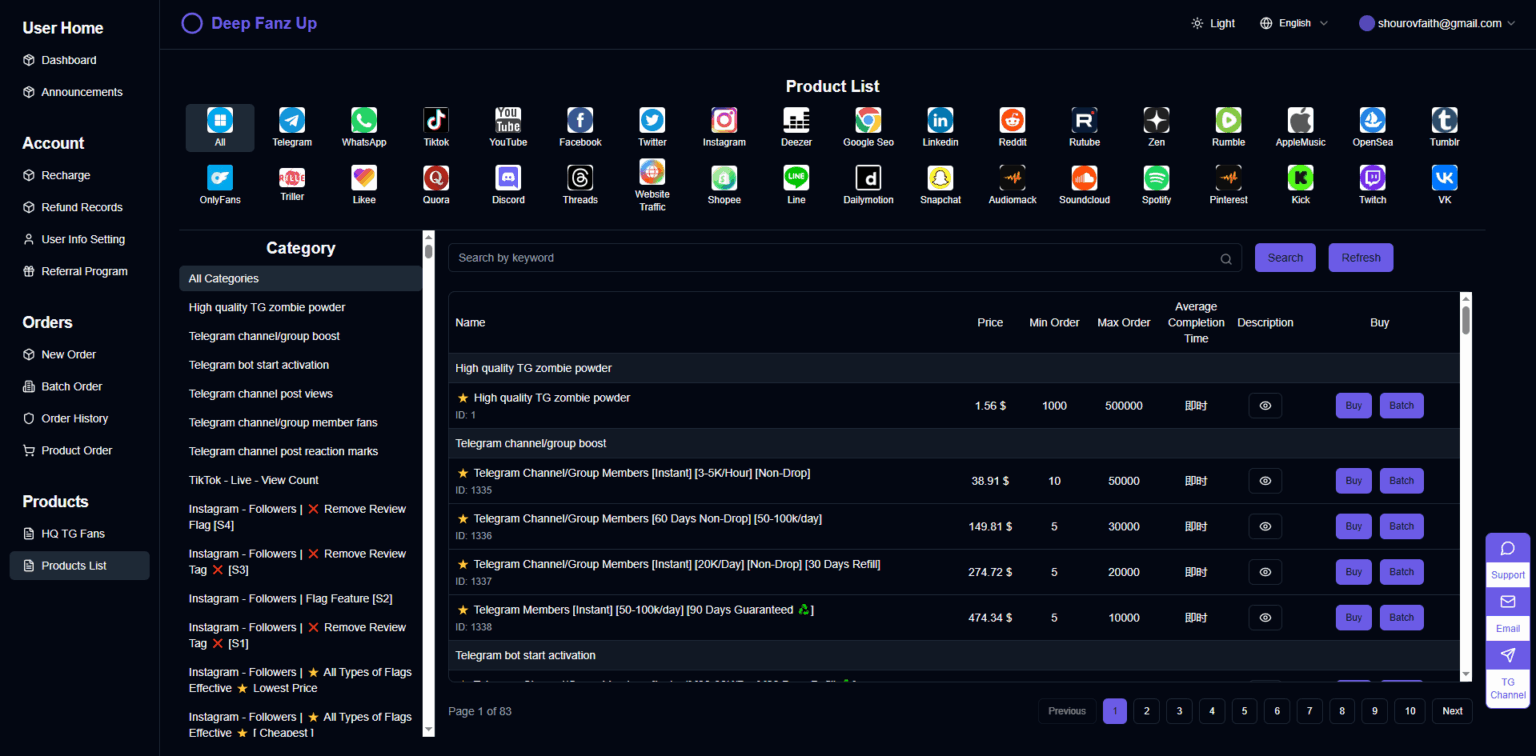Go to page 2 of results
This screenshot has width=1536, height=756.
[x=1147, y=711]
